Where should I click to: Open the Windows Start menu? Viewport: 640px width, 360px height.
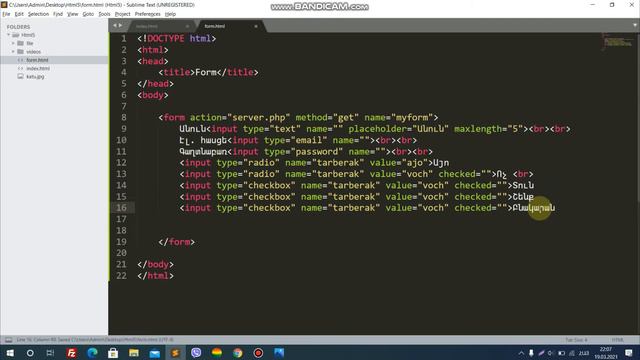[10, 353]
